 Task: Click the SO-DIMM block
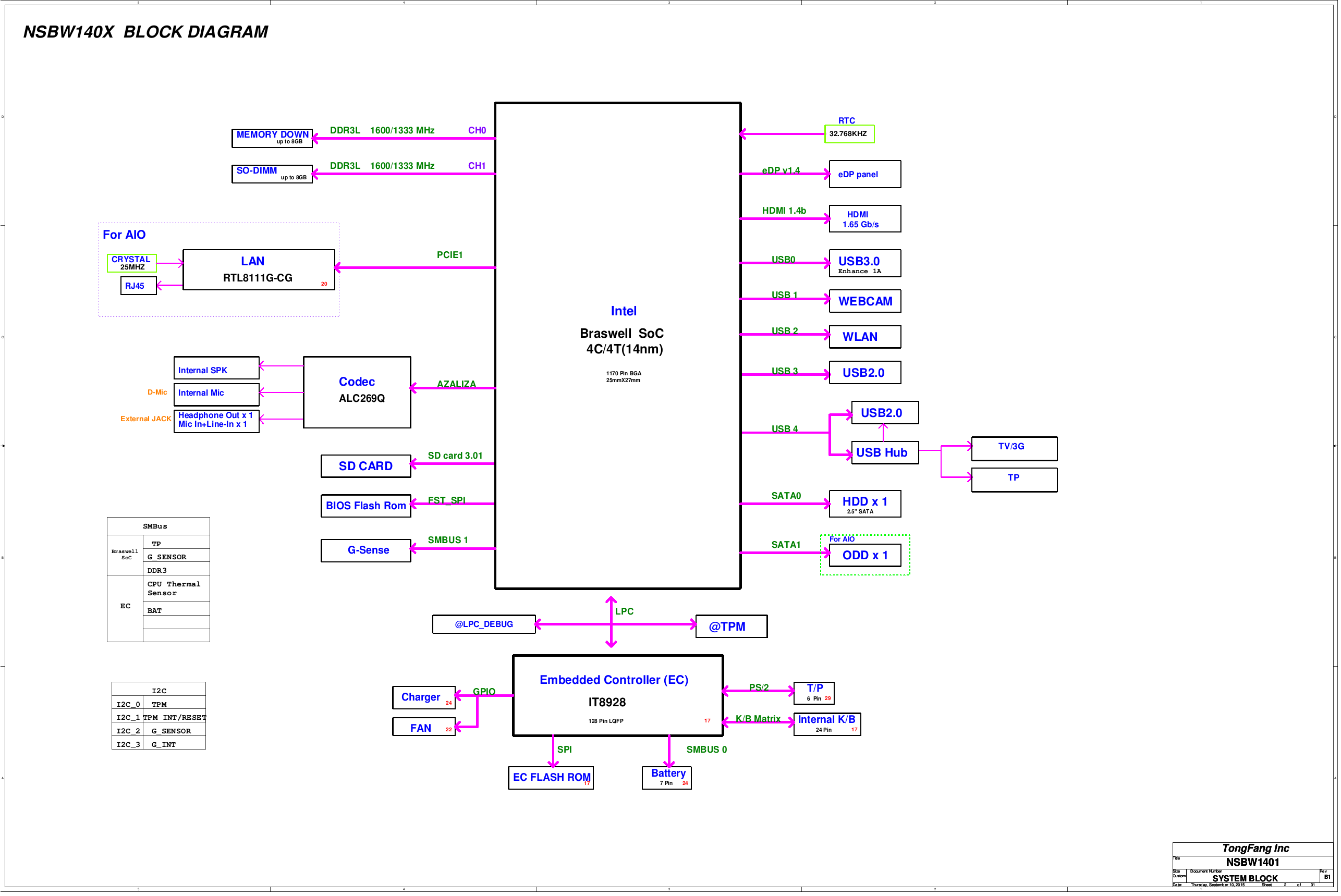point(272,174)
